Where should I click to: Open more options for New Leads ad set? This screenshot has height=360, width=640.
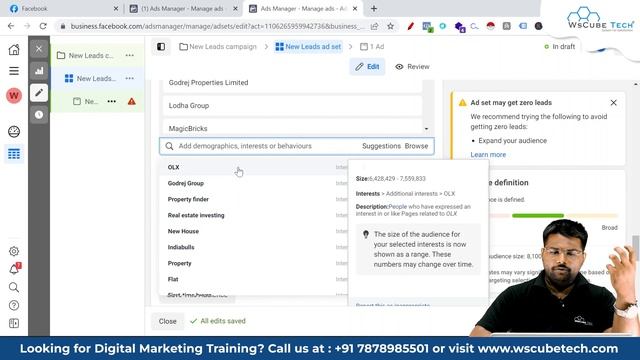click(x=129, y=78)
